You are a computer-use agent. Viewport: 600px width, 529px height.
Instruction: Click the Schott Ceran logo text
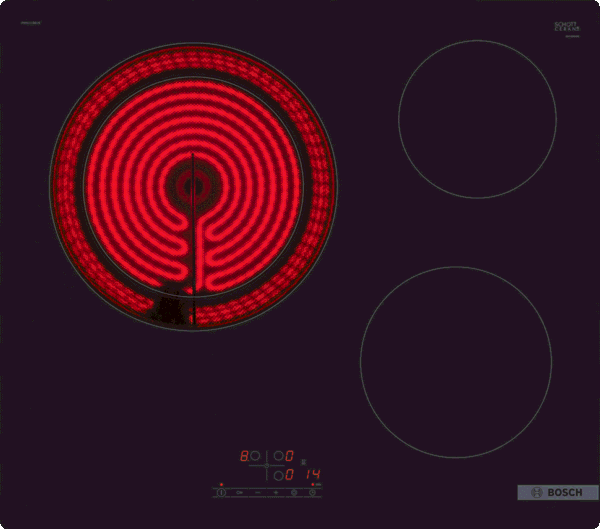point(567,26)
